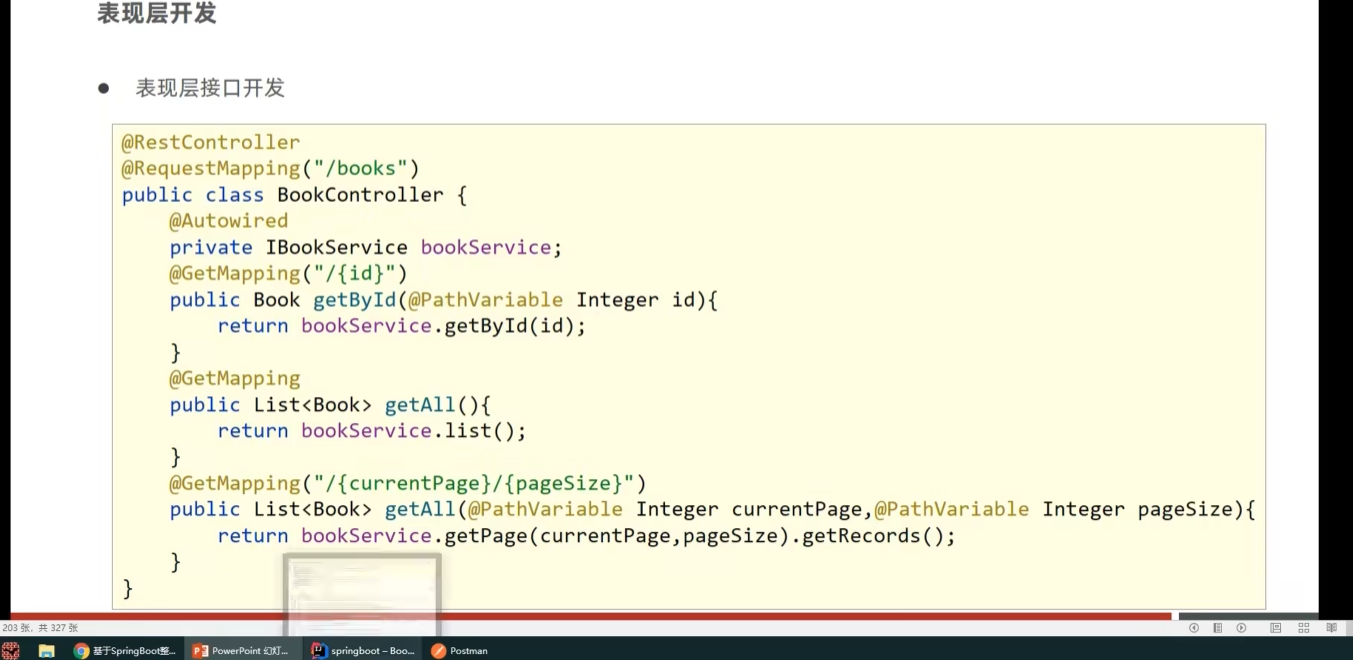Click the 'bookService.list()' call

coord(408,431)
